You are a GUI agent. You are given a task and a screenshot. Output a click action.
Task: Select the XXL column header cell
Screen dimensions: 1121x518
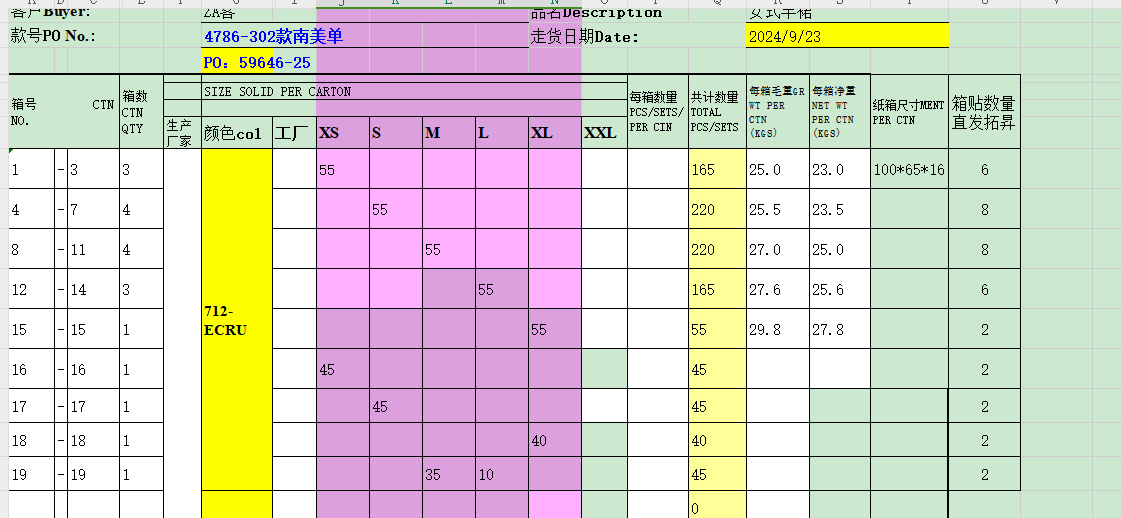(x=604, y=133)
